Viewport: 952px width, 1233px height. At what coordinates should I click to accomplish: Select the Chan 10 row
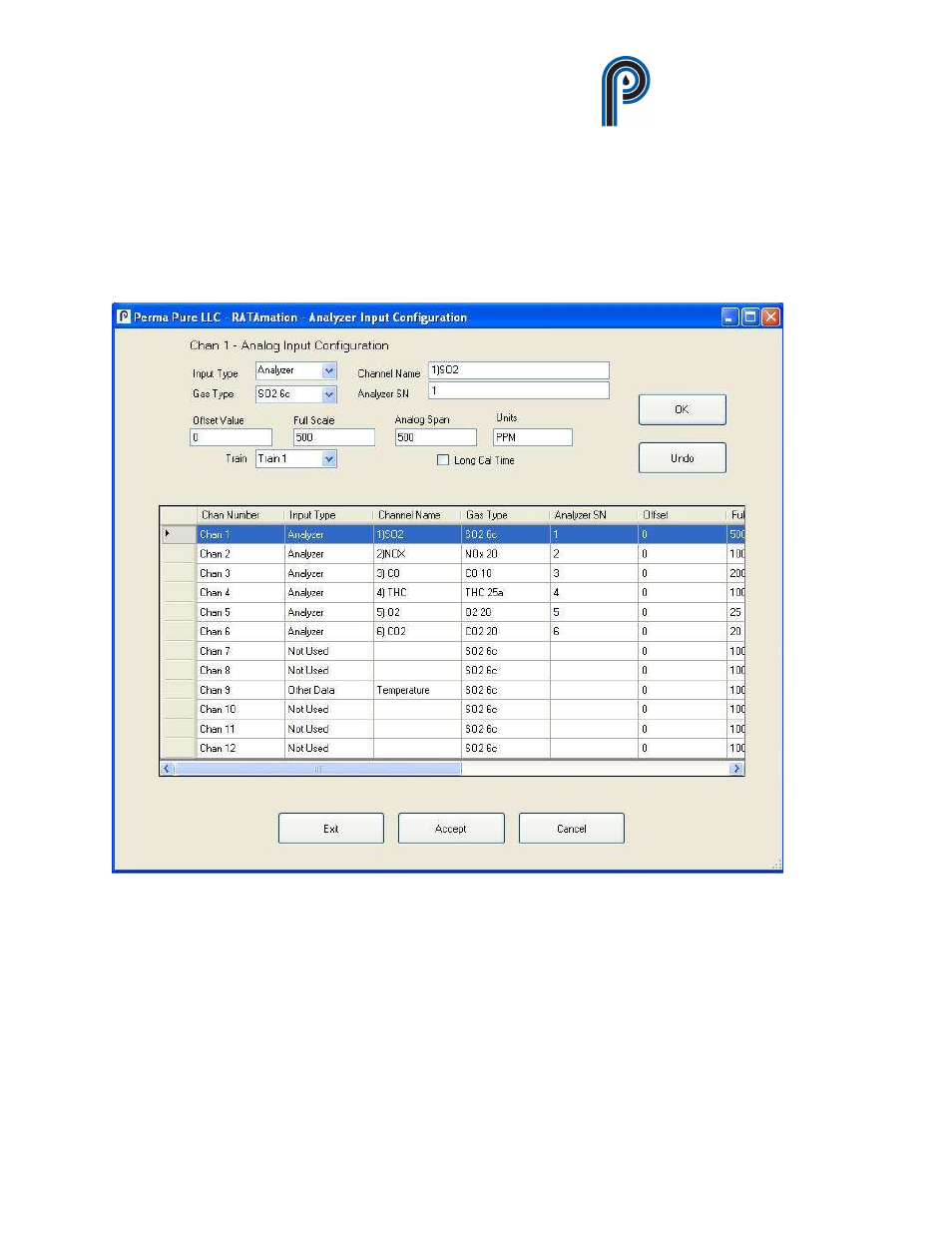(453, 710)
